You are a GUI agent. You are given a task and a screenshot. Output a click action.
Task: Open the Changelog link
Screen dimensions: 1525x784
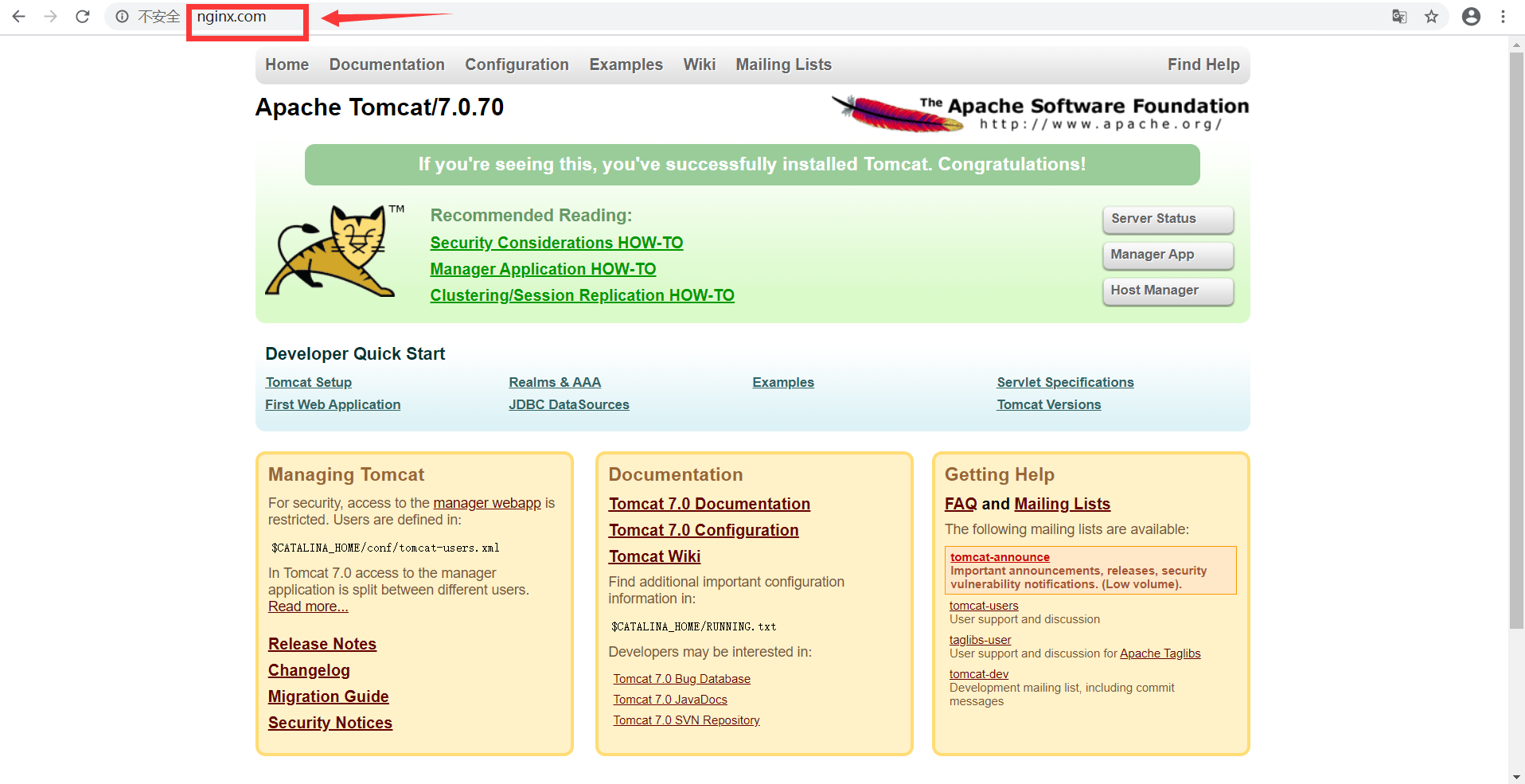pyautogui.click(x=309, y=670)
